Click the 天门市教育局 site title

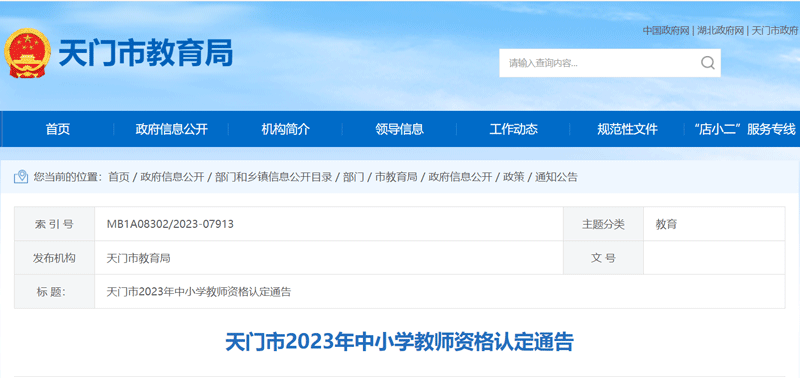[146, 53]
